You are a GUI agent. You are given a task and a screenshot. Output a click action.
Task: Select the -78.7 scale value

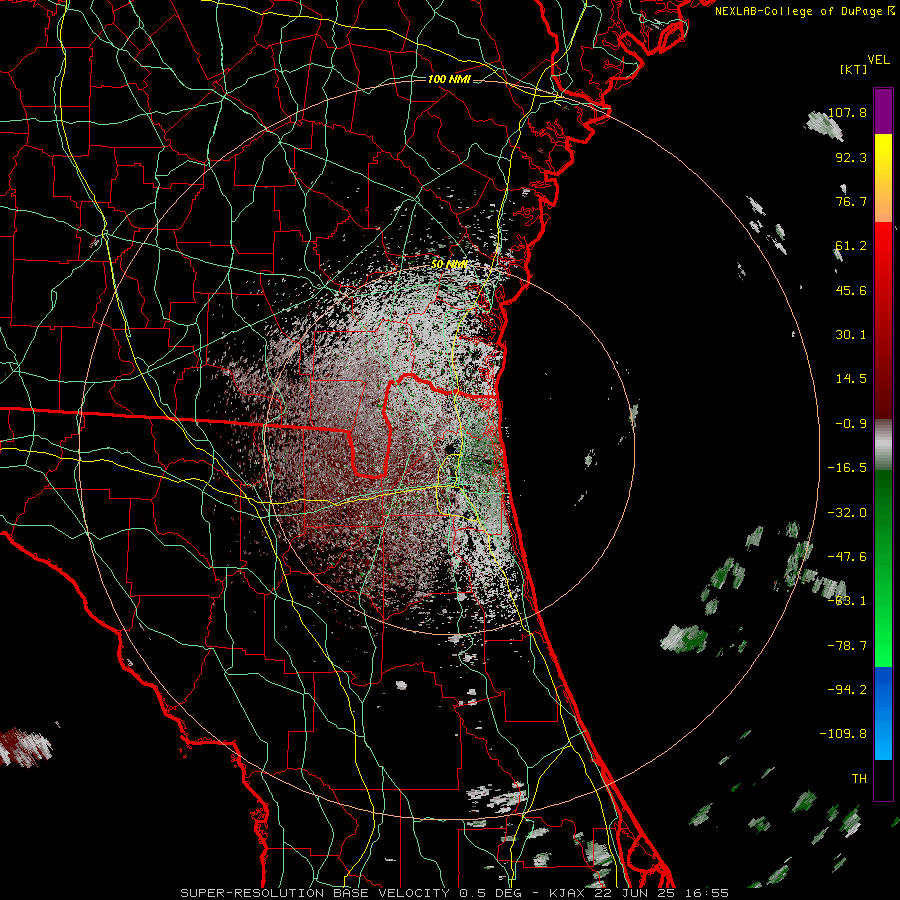click(x=847, y=646)
